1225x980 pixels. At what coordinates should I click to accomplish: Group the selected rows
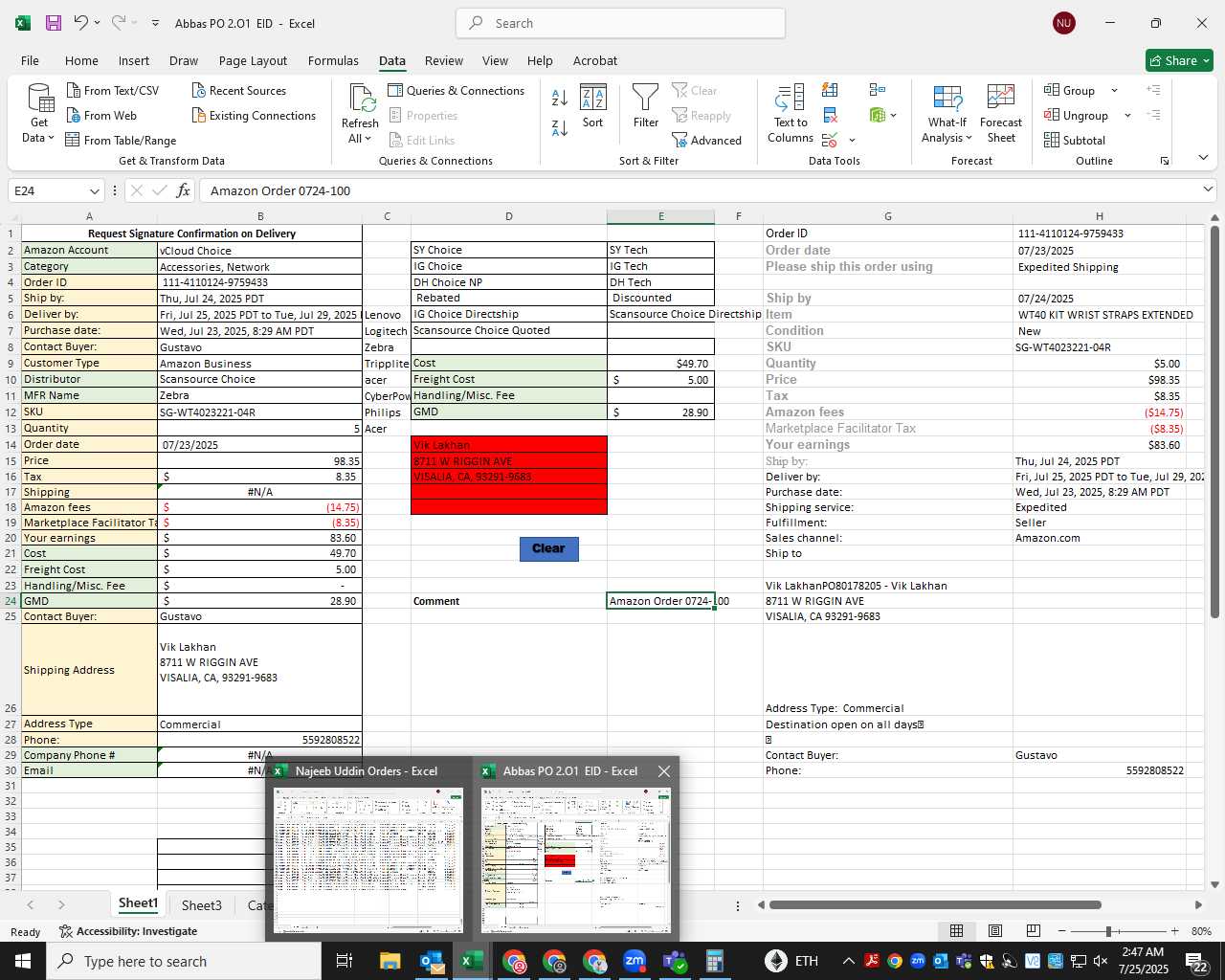(1071, 91)
